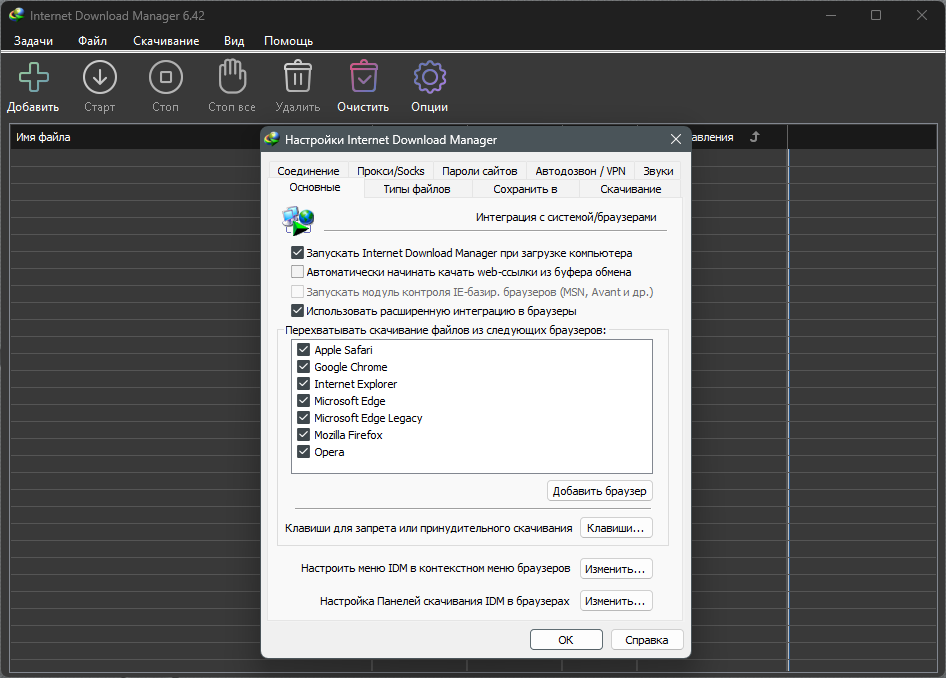Image resolution: width=946 pixels, height=678 pixels.
Task: Click the Стоп toolbar icon
Action: (165, 77)
